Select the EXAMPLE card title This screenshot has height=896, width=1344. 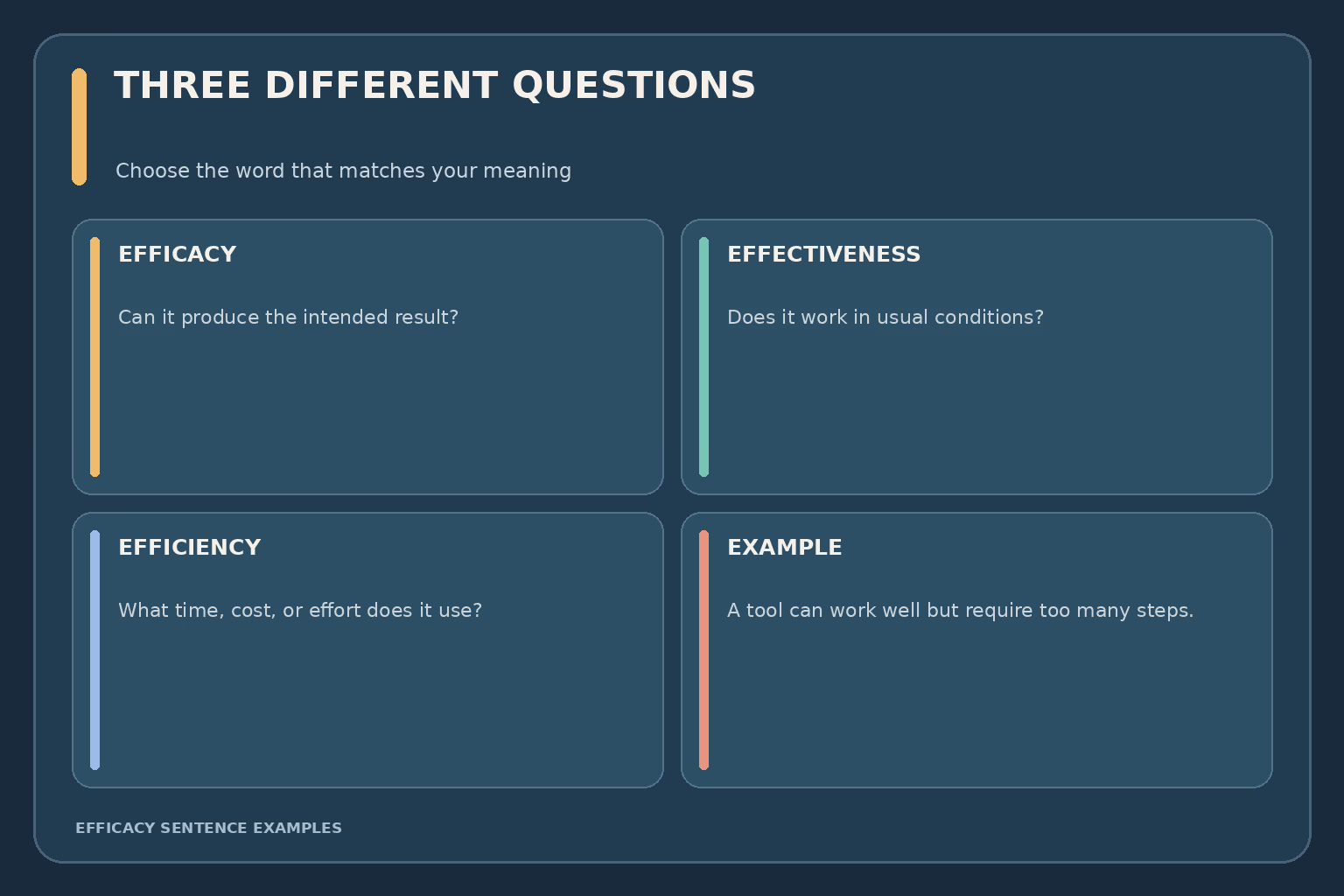pyautogui.click(x=785, y=548)
